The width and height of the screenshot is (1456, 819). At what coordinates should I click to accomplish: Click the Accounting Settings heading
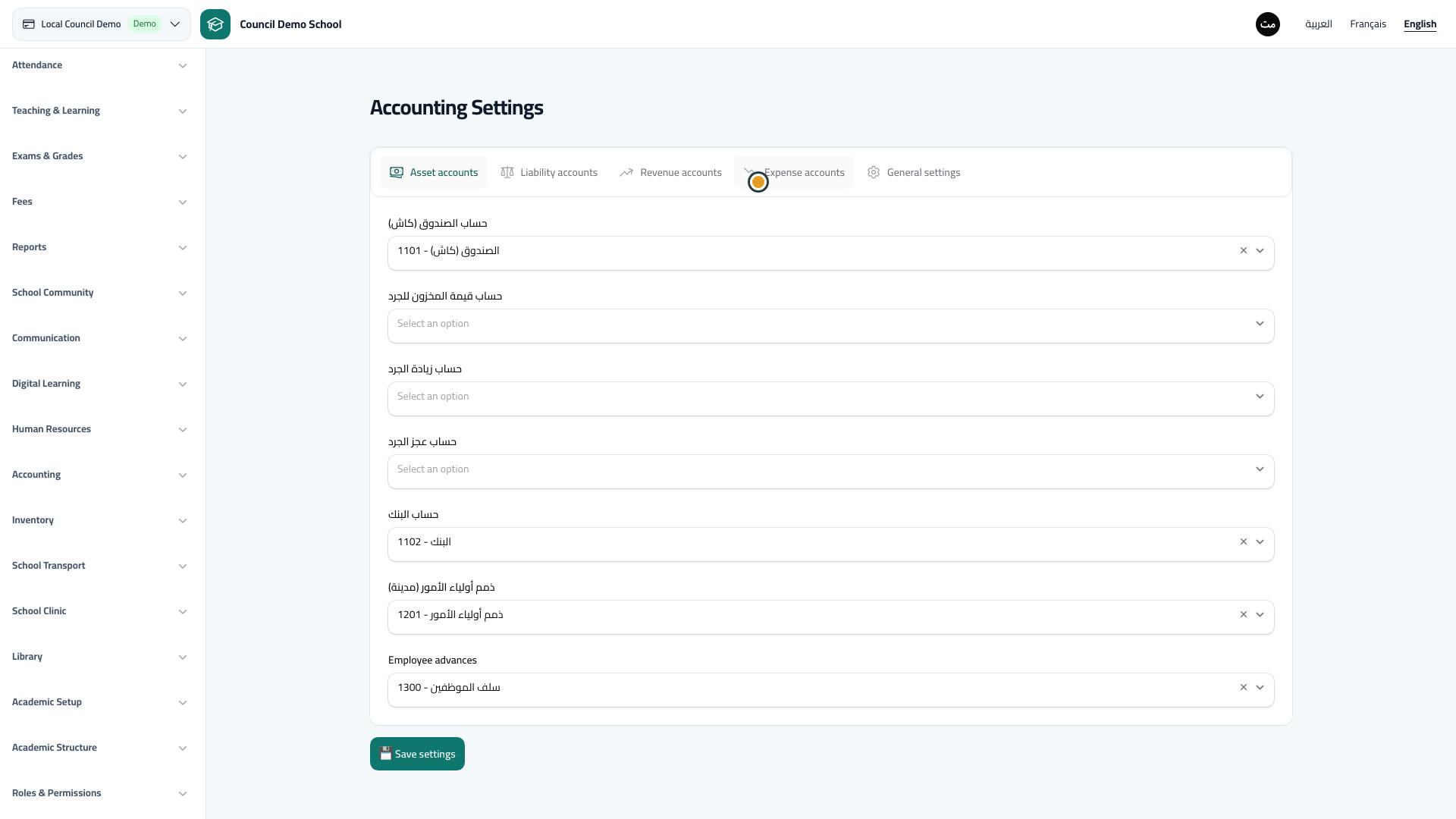pos(457,108)
